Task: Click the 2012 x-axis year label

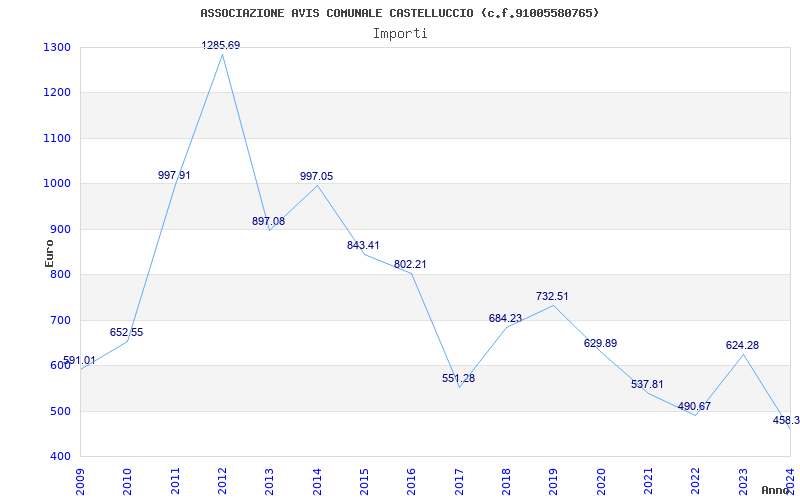Action: pyautogui.click(x=222, y=482)
